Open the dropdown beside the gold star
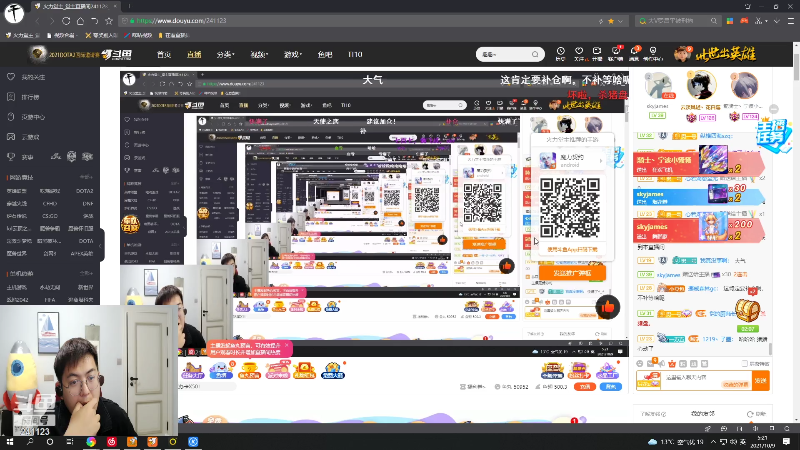800x450 pixels. 620,21
